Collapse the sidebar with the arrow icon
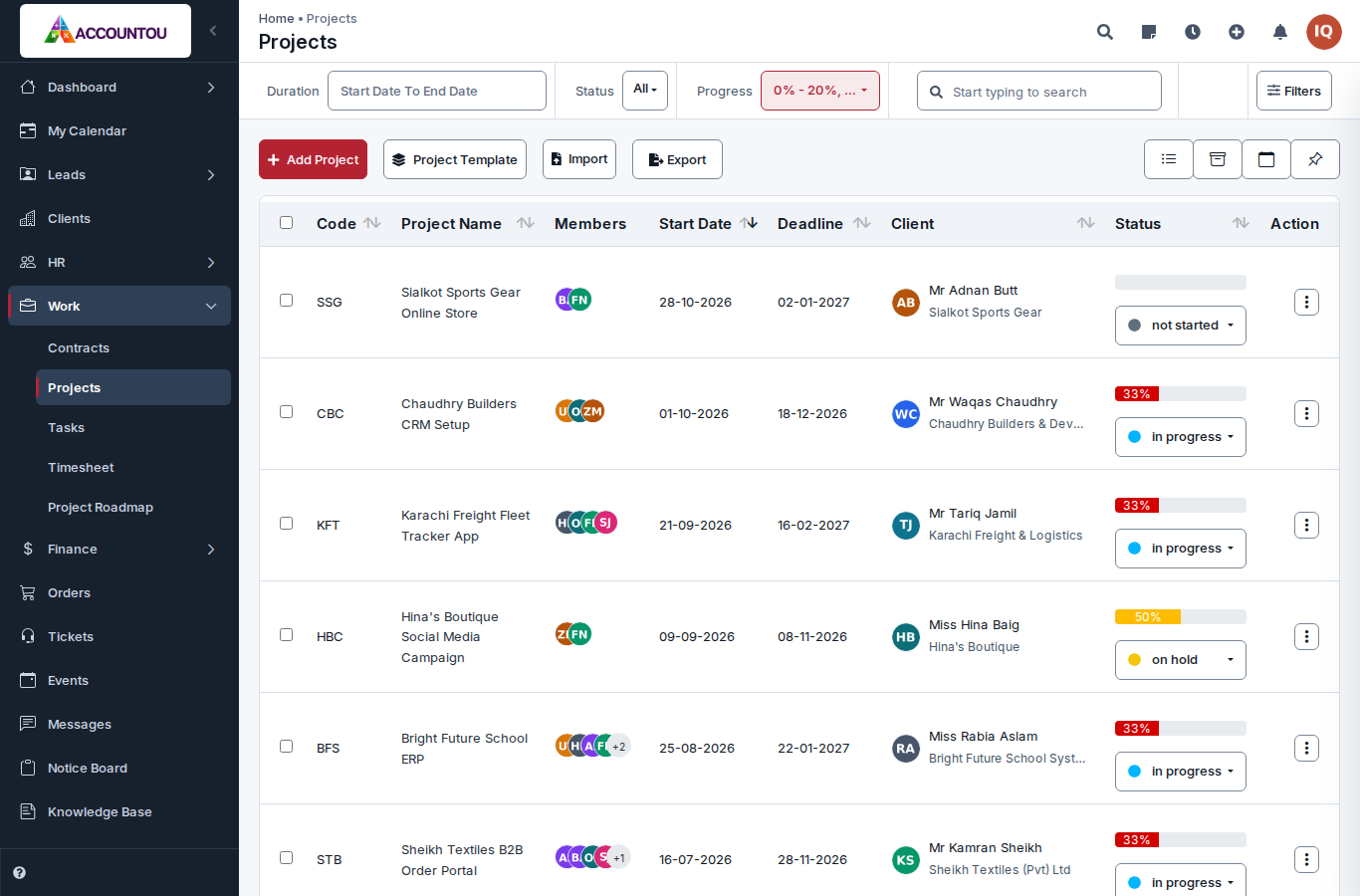This screenshot has height=896, width=1360. coord(213,31)
